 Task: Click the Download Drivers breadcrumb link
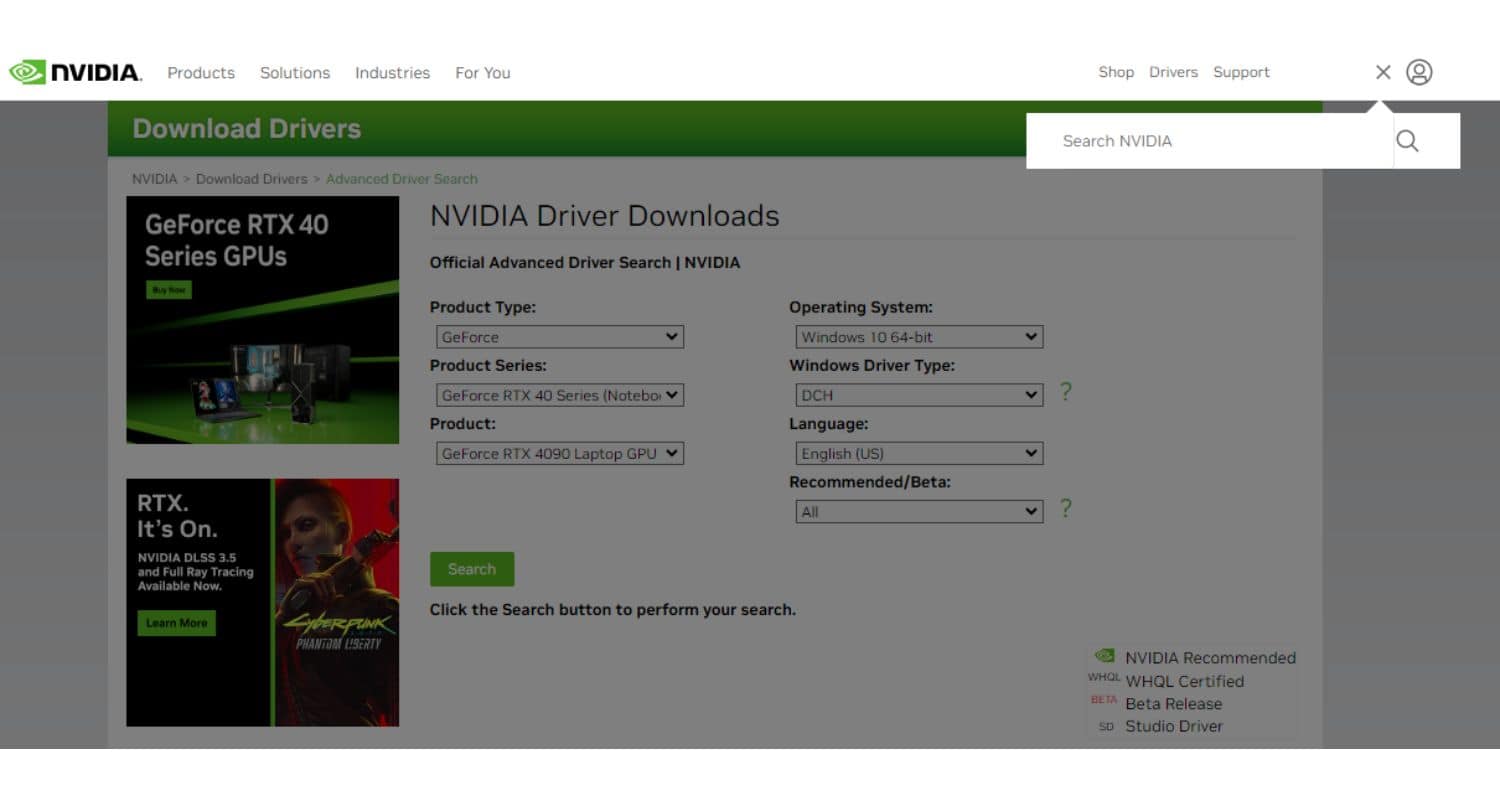[252, 179]
